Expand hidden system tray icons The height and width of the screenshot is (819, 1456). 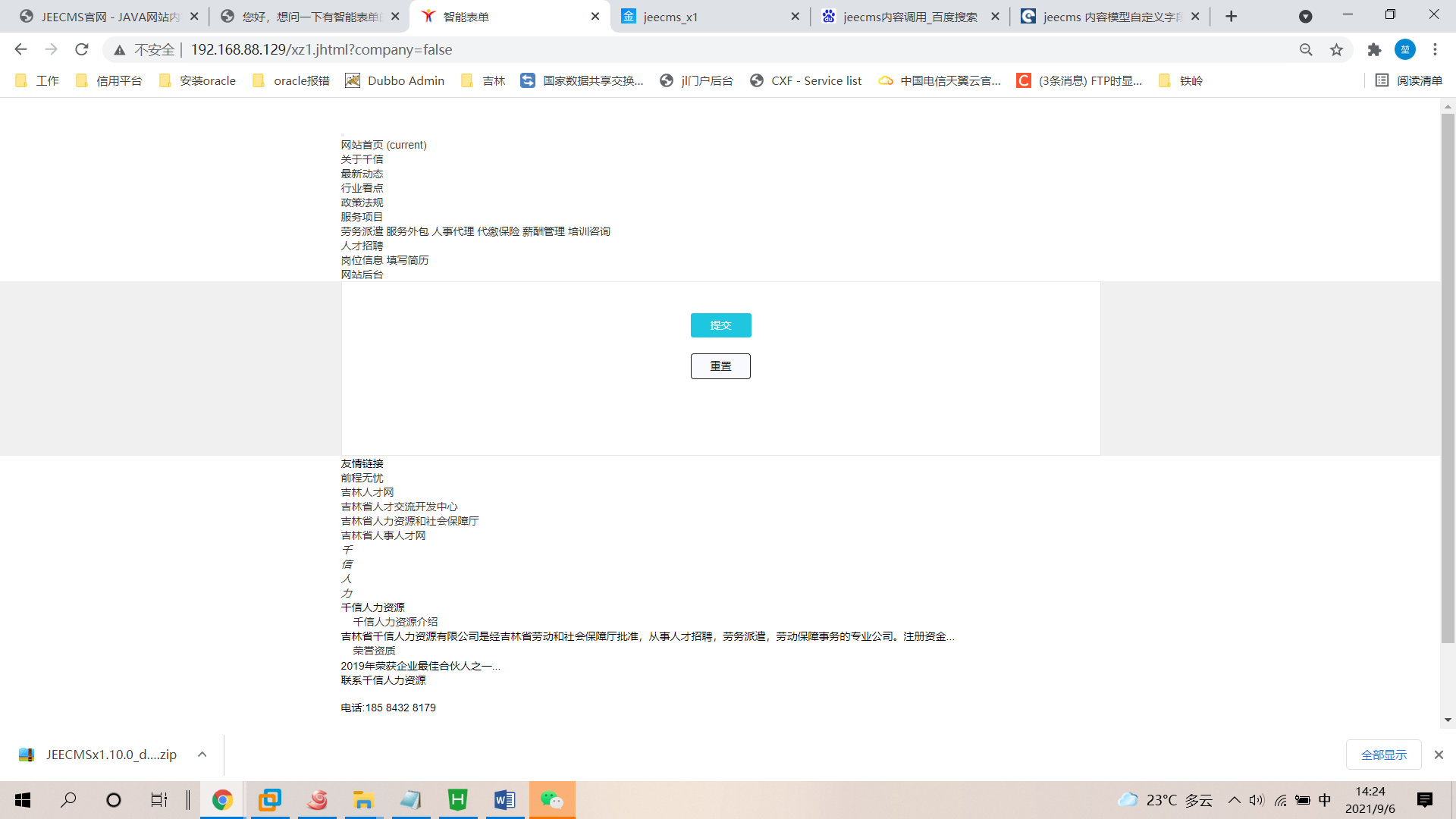point(1234,800)
